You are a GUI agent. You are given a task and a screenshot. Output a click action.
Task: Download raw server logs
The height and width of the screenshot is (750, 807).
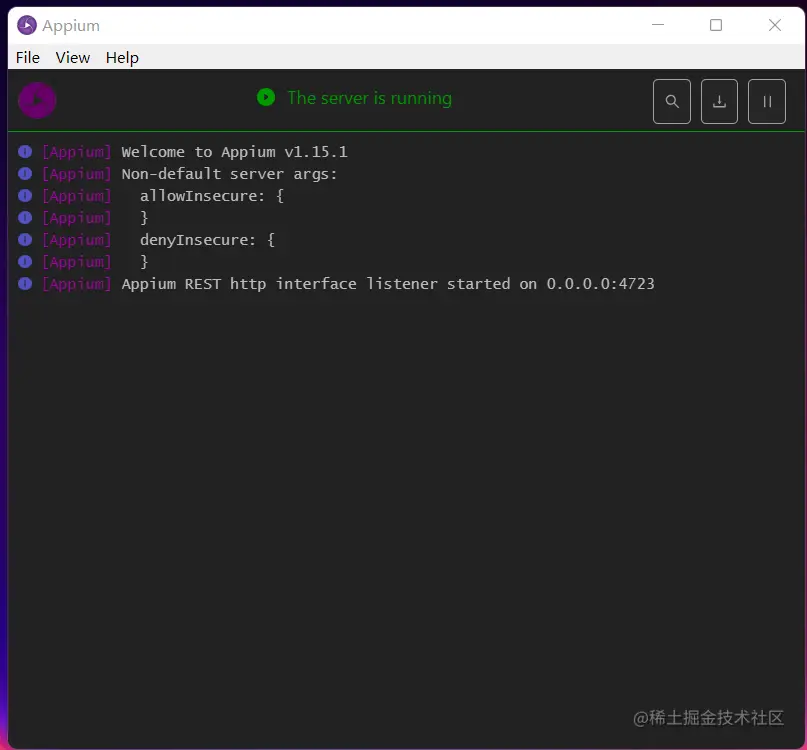point(719,101)
